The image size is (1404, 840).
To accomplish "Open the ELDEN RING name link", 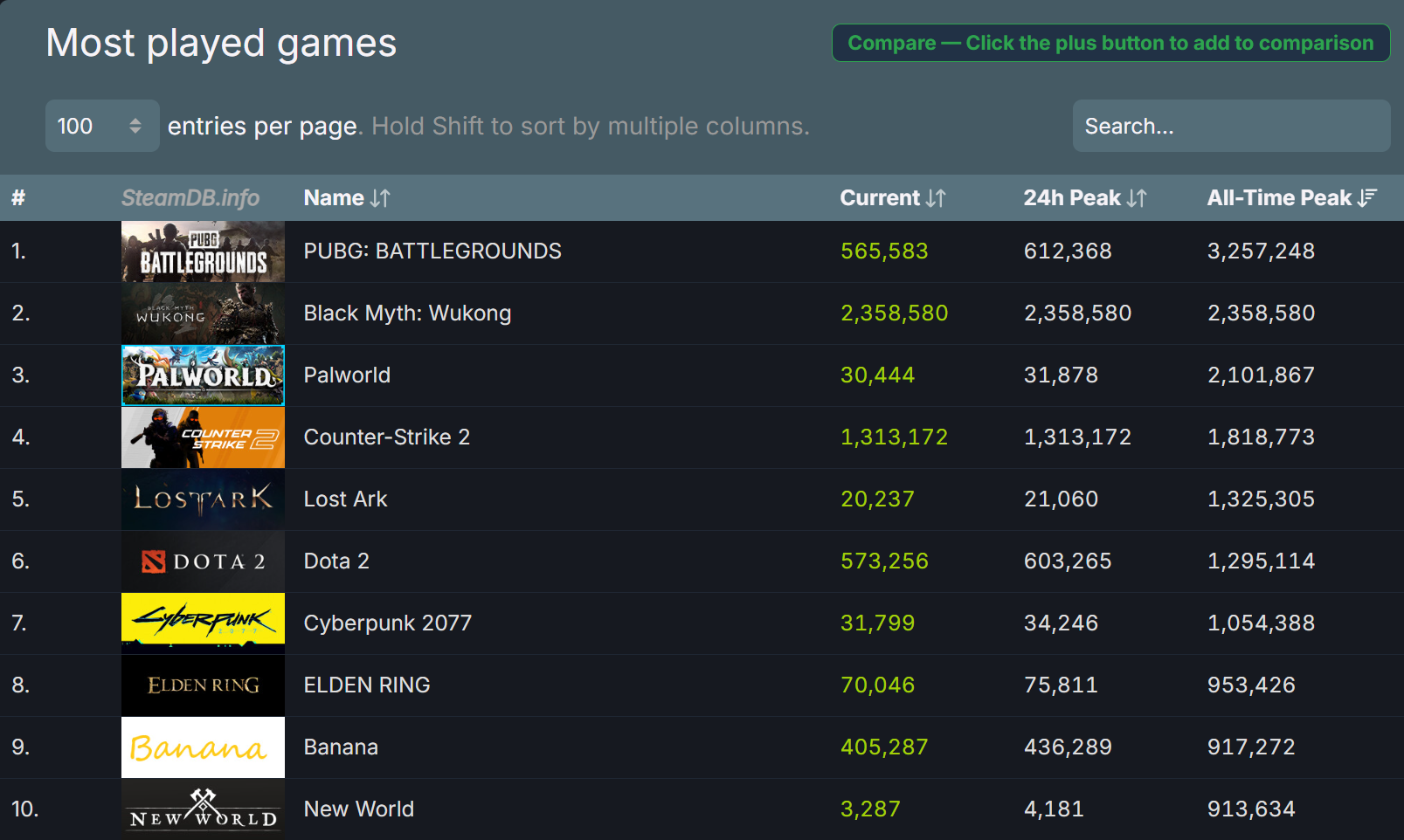I will click(x=367, y=685).
